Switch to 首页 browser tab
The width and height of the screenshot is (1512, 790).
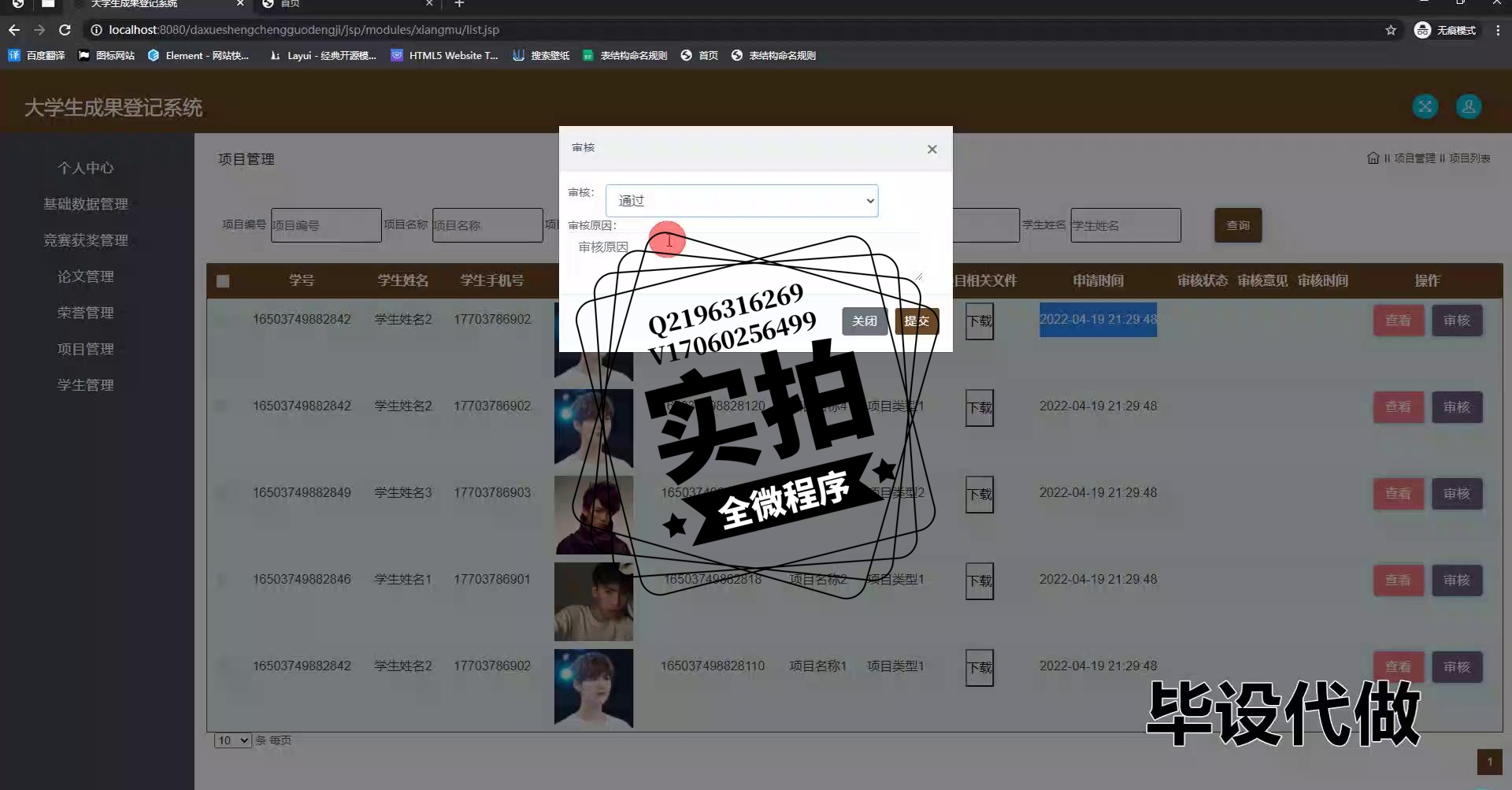[x=346, y=4]
